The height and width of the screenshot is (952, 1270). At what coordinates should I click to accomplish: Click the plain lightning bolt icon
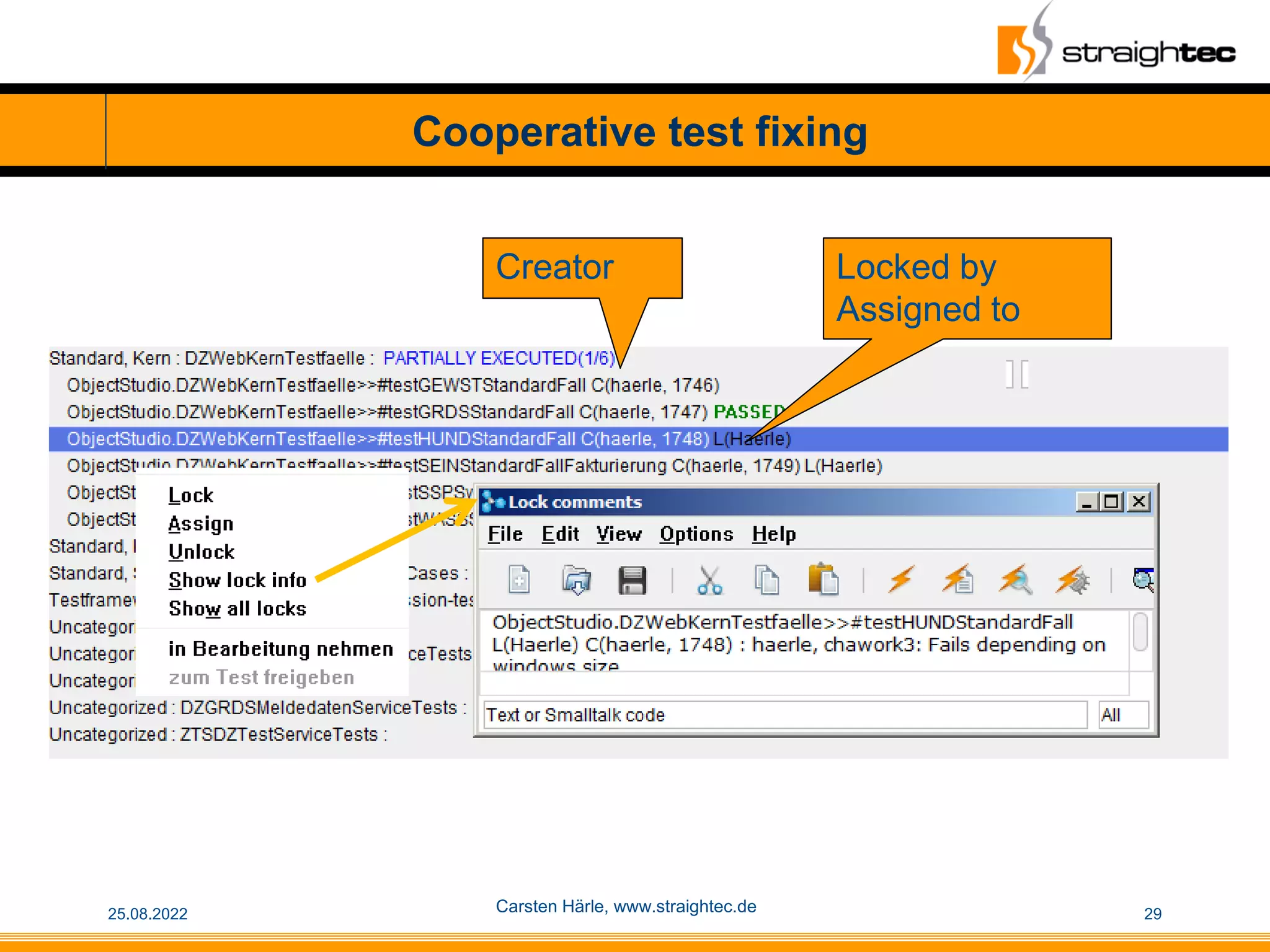[900, 580]
